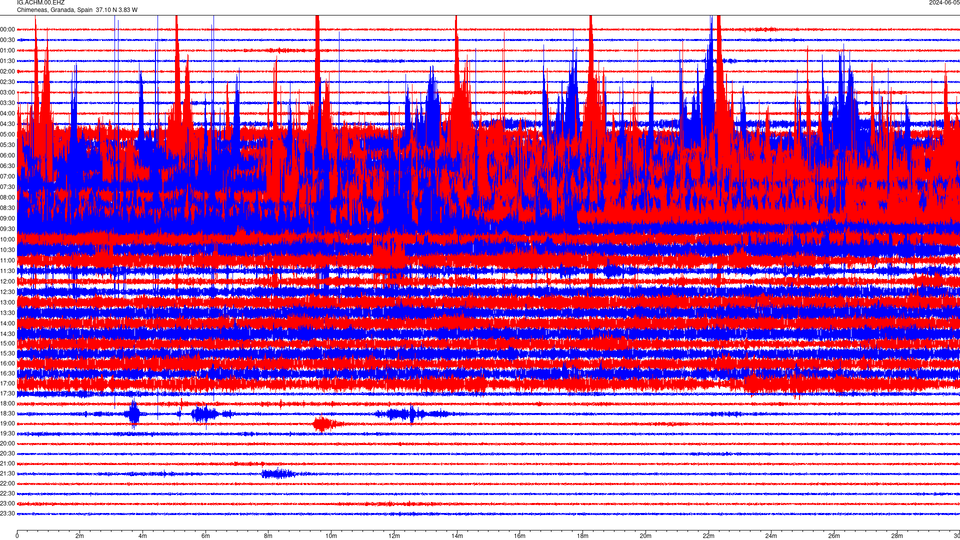Screen dimensions: 960x540
Task: Select the 16:00 trace time label
Action: click(8, 363)
